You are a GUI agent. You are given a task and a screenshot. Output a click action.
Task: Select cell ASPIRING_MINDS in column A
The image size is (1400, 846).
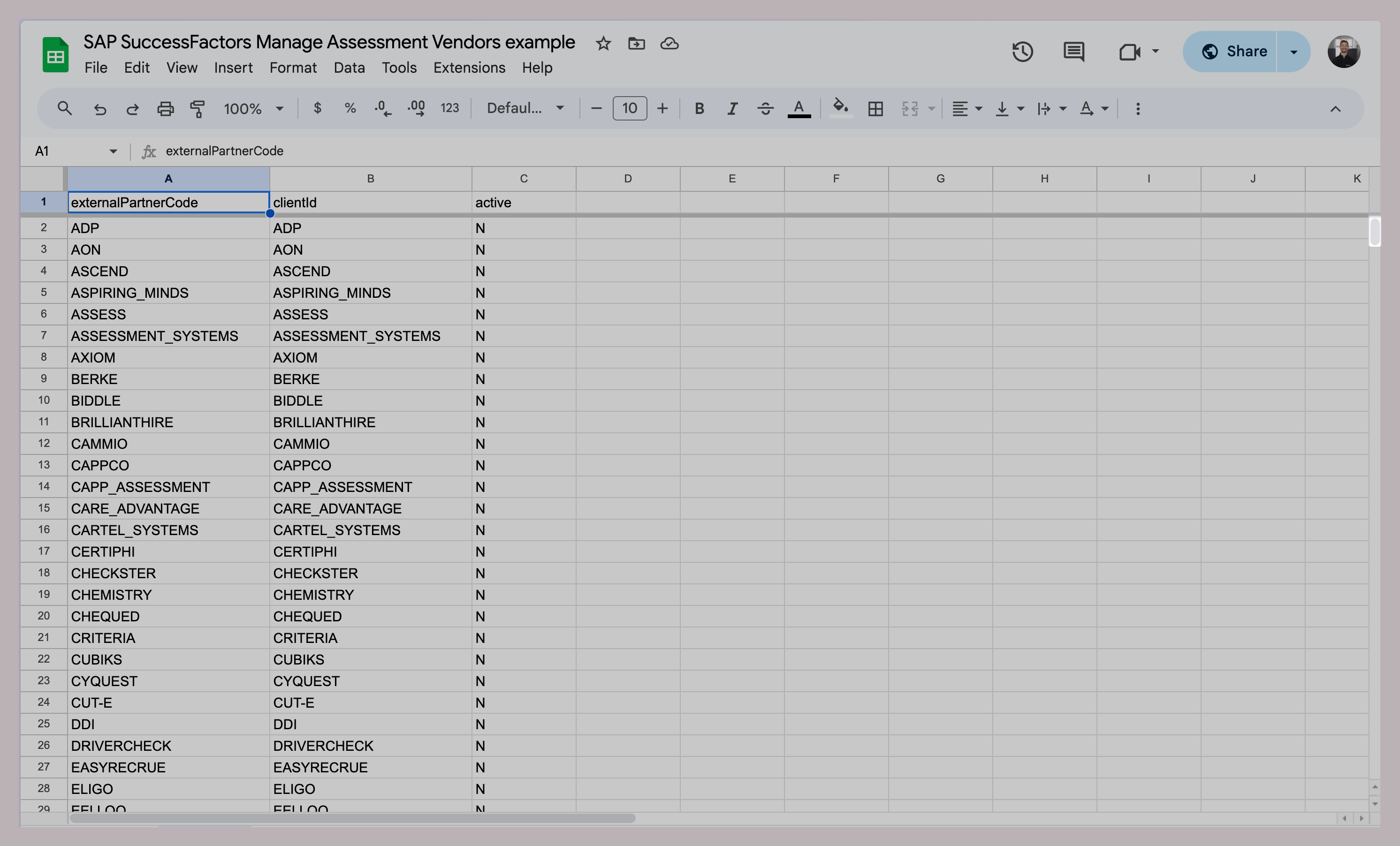[x=168, y=293]
